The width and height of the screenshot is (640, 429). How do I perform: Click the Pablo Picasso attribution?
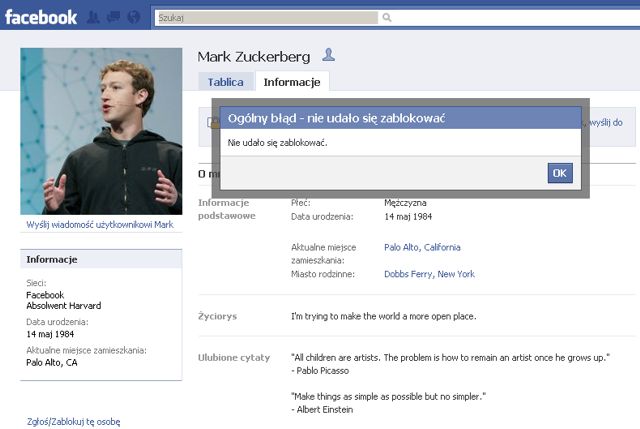(320, 371)
